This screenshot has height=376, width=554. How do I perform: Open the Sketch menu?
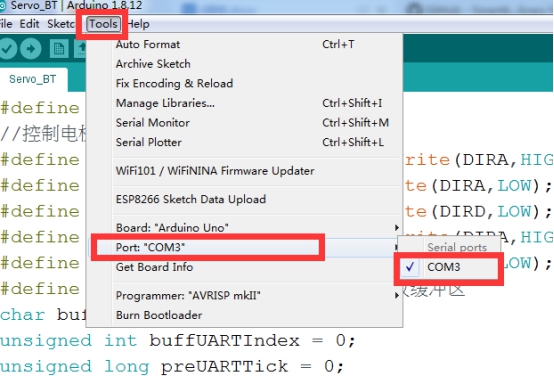pos(61,24)
